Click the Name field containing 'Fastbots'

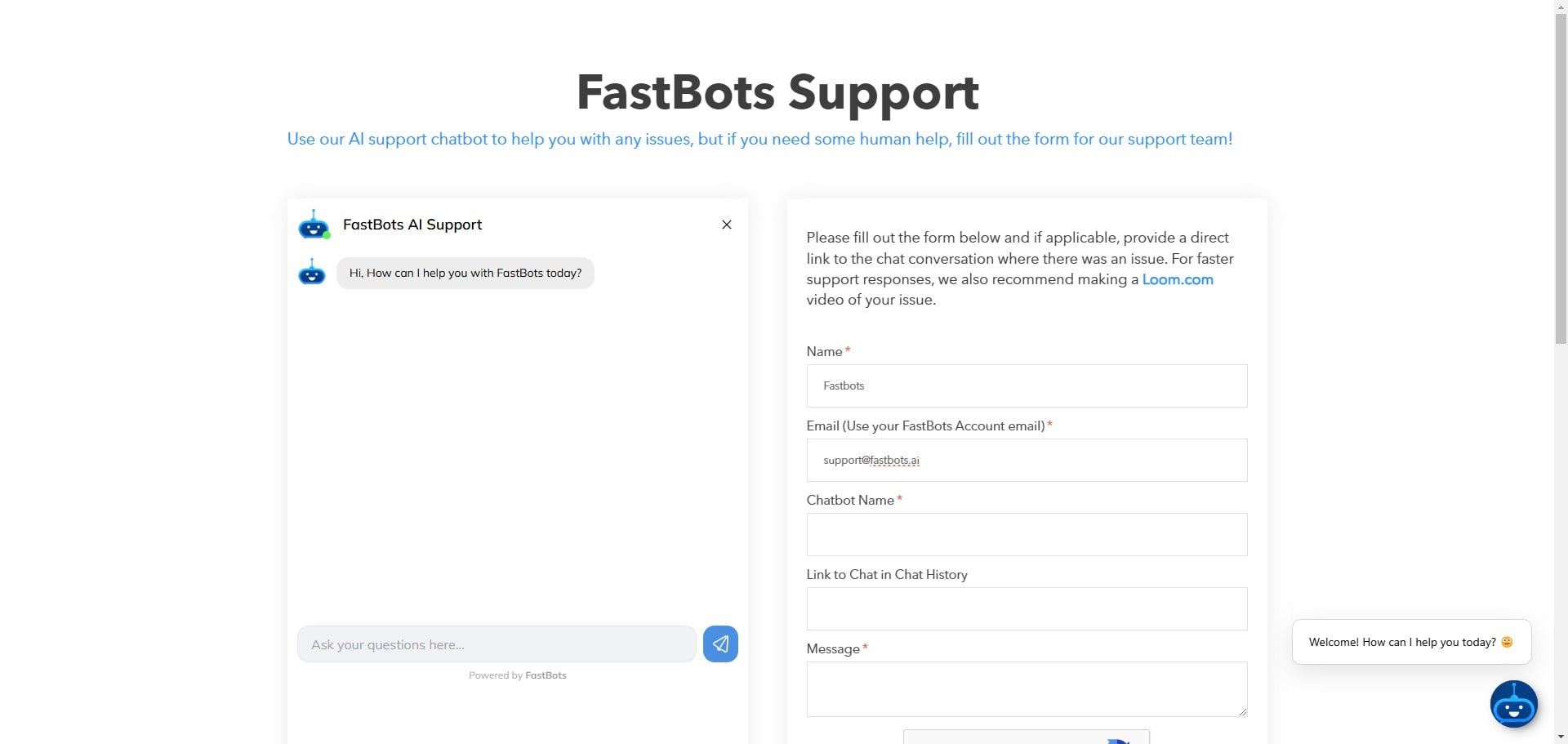1027,385
